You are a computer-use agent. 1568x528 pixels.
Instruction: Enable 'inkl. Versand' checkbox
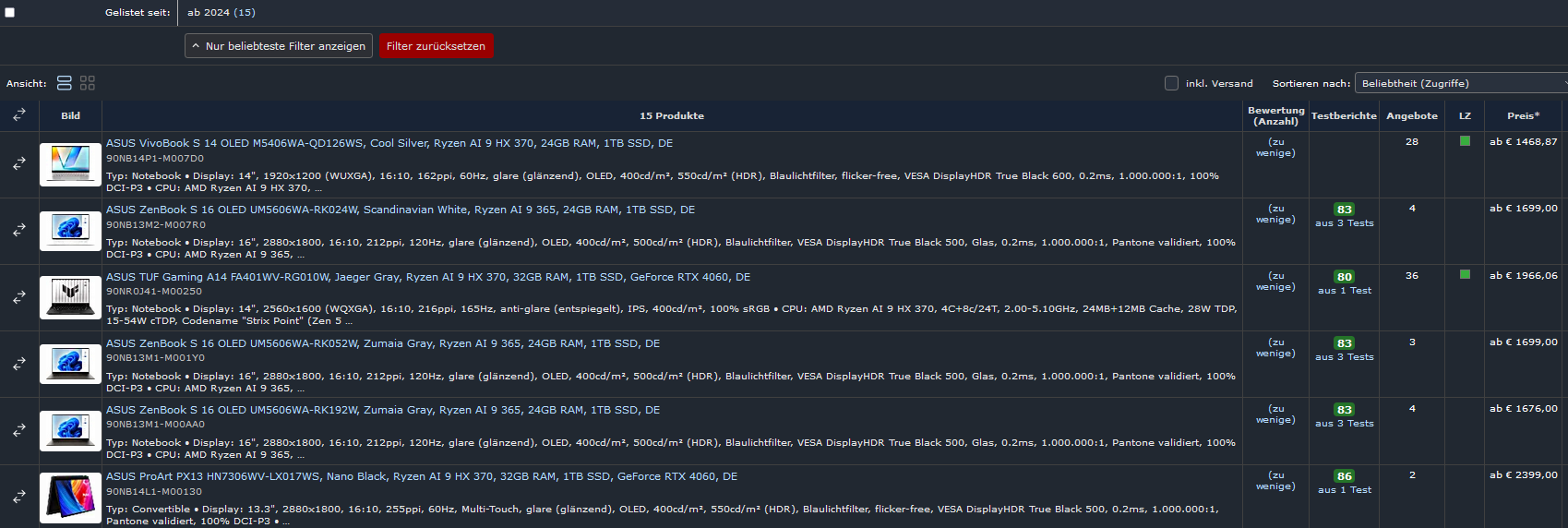(1171, 83)
